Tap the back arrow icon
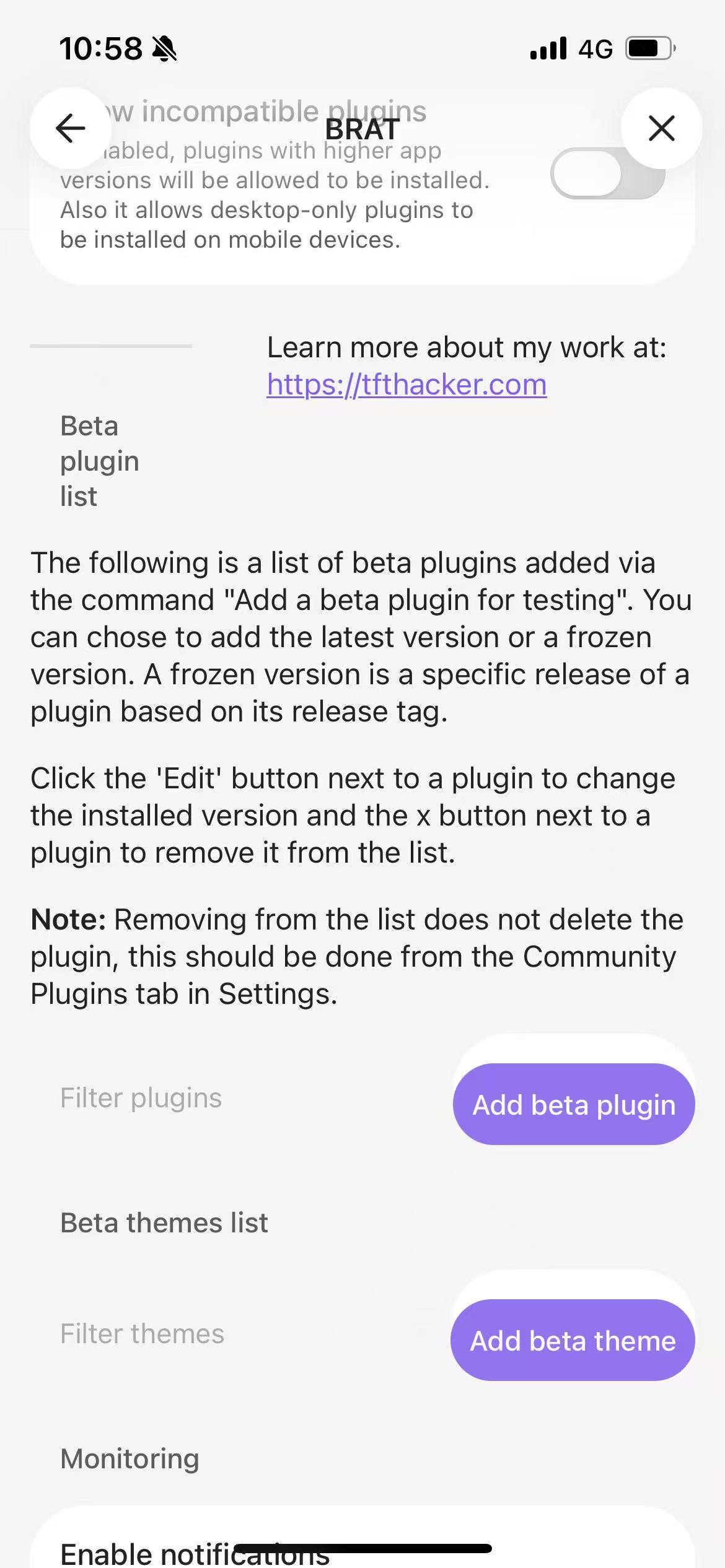Image resolution: width=725 pixels, height=1568 pixels. point(71,128)
